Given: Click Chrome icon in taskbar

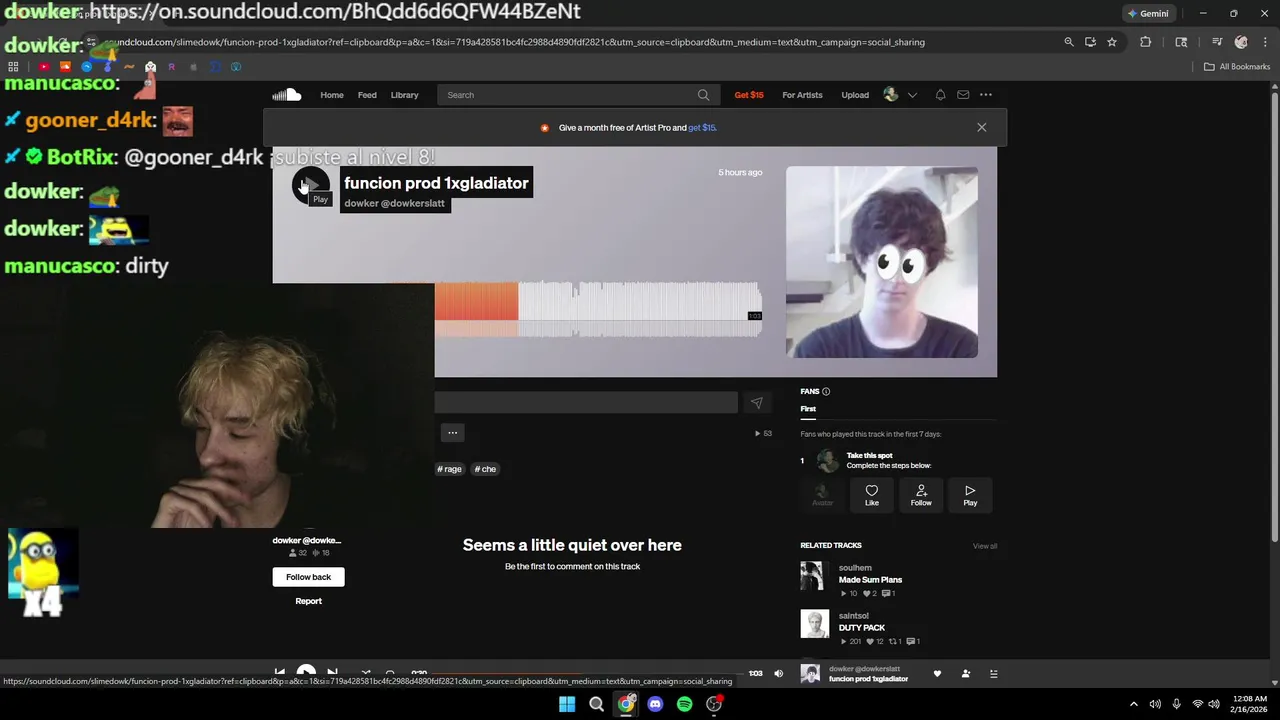Looking at the screenshot, I should [626, 704].
